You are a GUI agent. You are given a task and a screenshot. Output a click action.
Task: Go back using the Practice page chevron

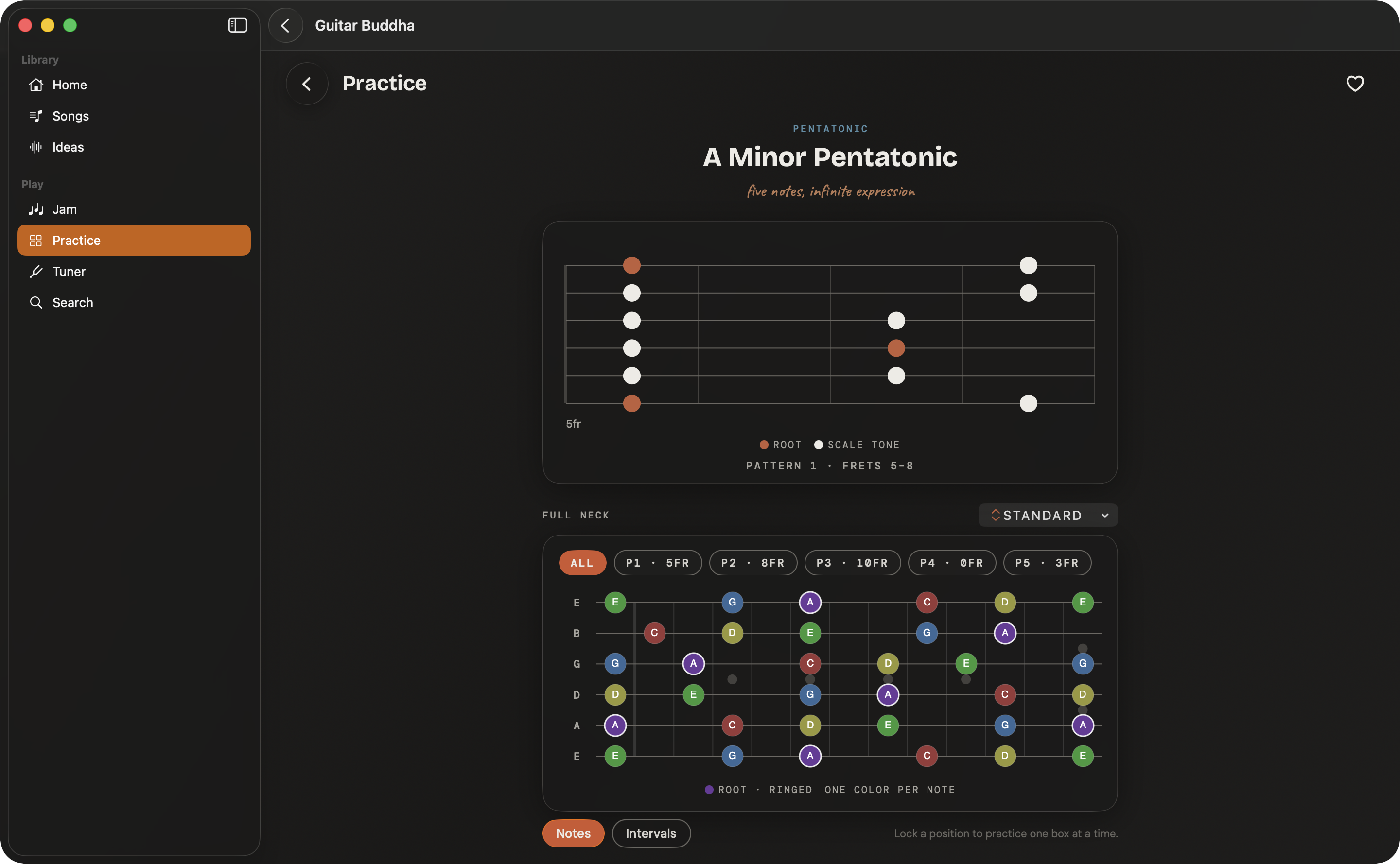[x=307, y=84]
